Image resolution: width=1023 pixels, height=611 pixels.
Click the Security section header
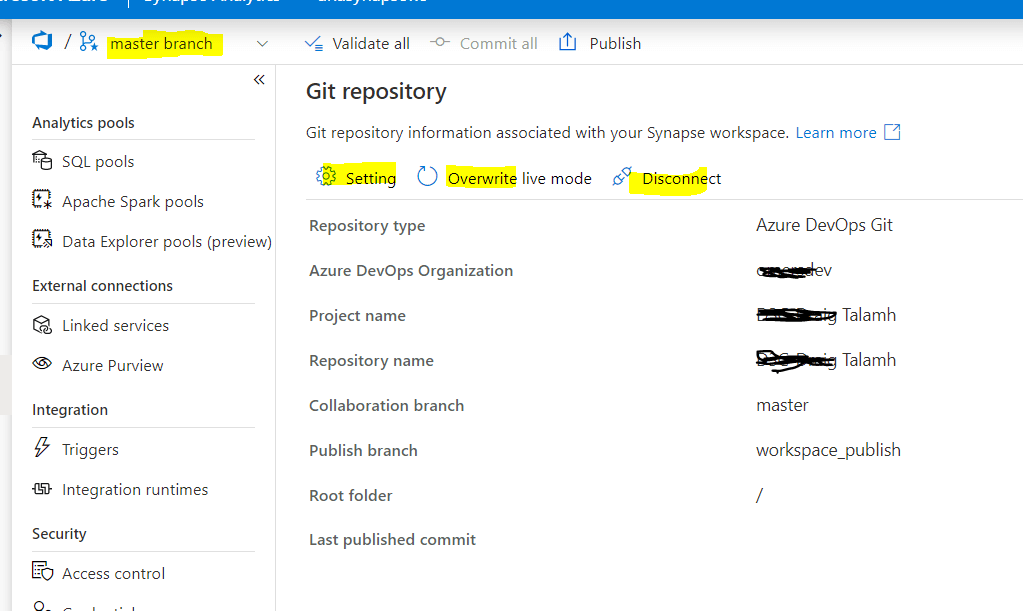[59, 534]
